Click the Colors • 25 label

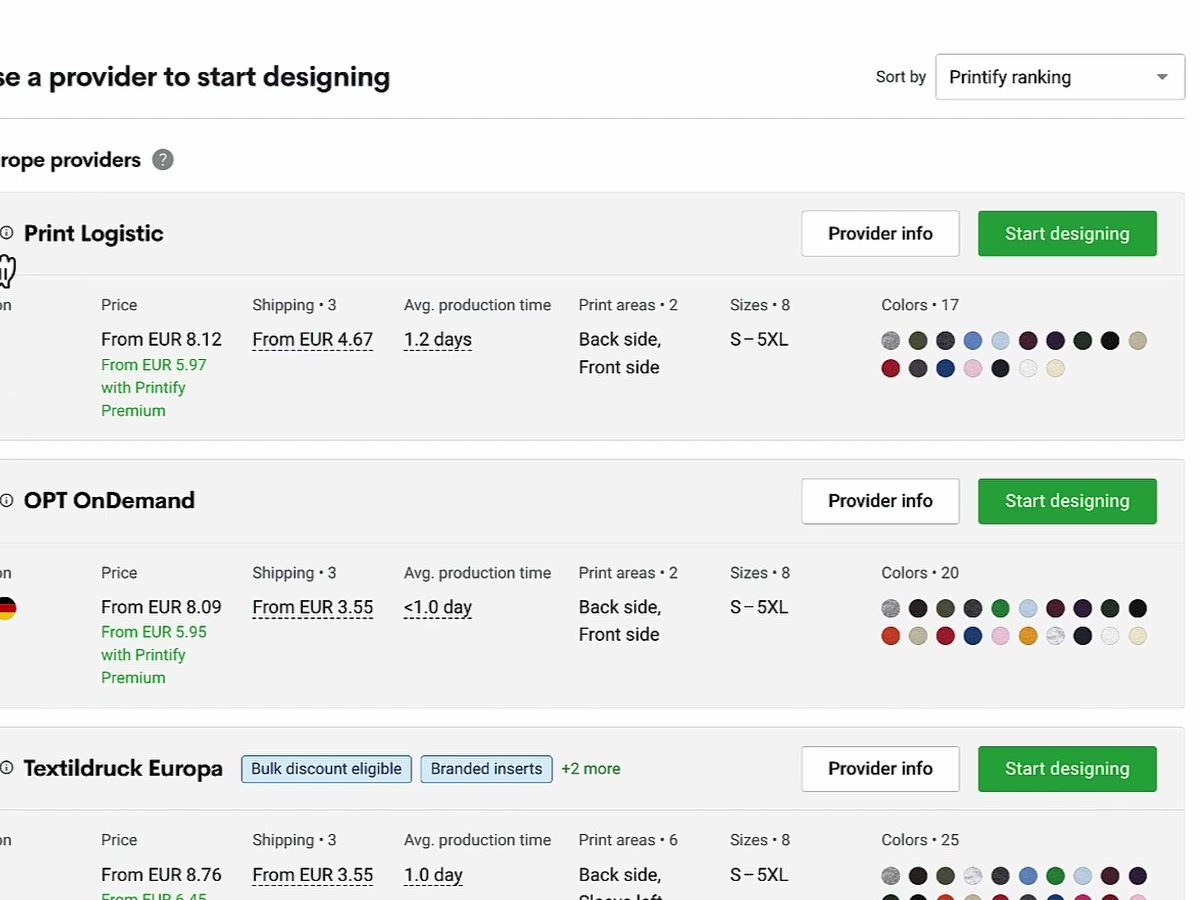(920, 840)
